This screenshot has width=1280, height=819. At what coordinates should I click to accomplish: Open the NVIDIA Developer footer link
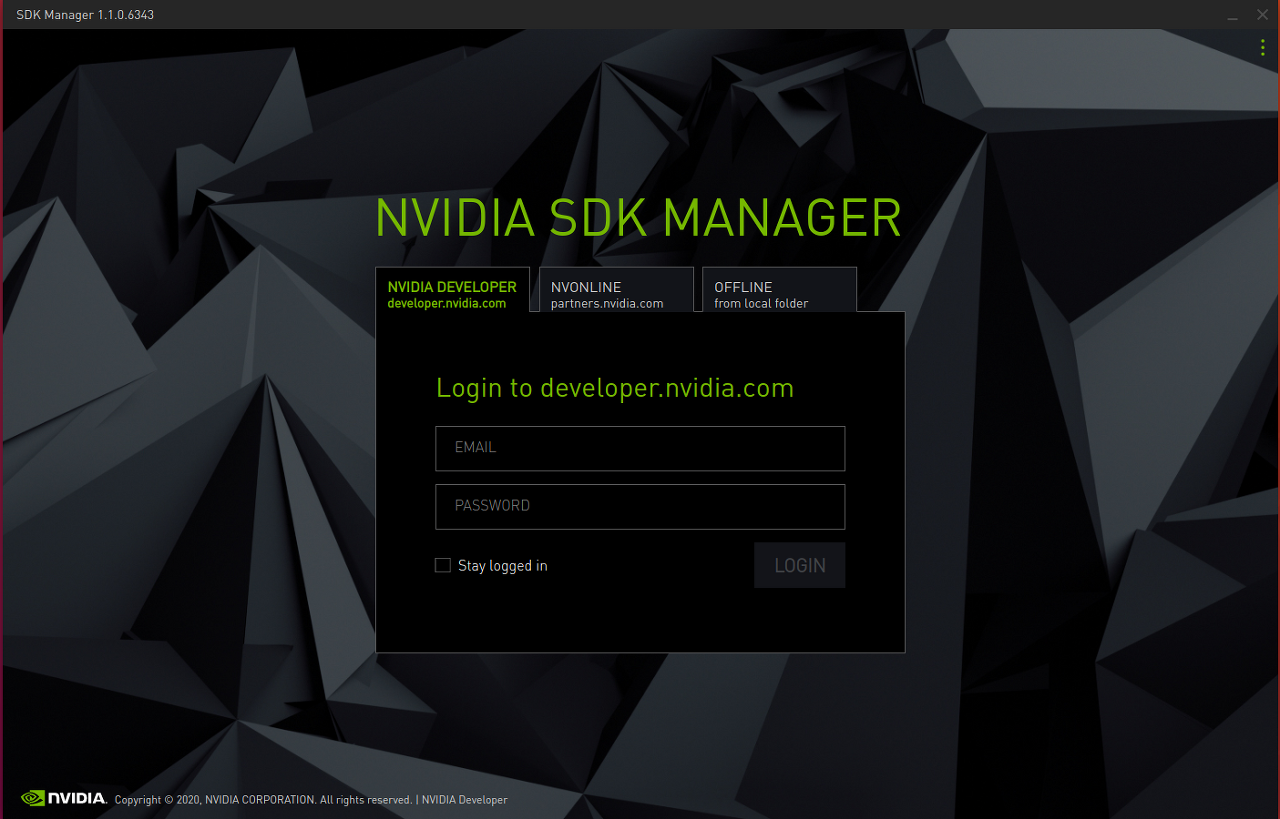point(464,800)
